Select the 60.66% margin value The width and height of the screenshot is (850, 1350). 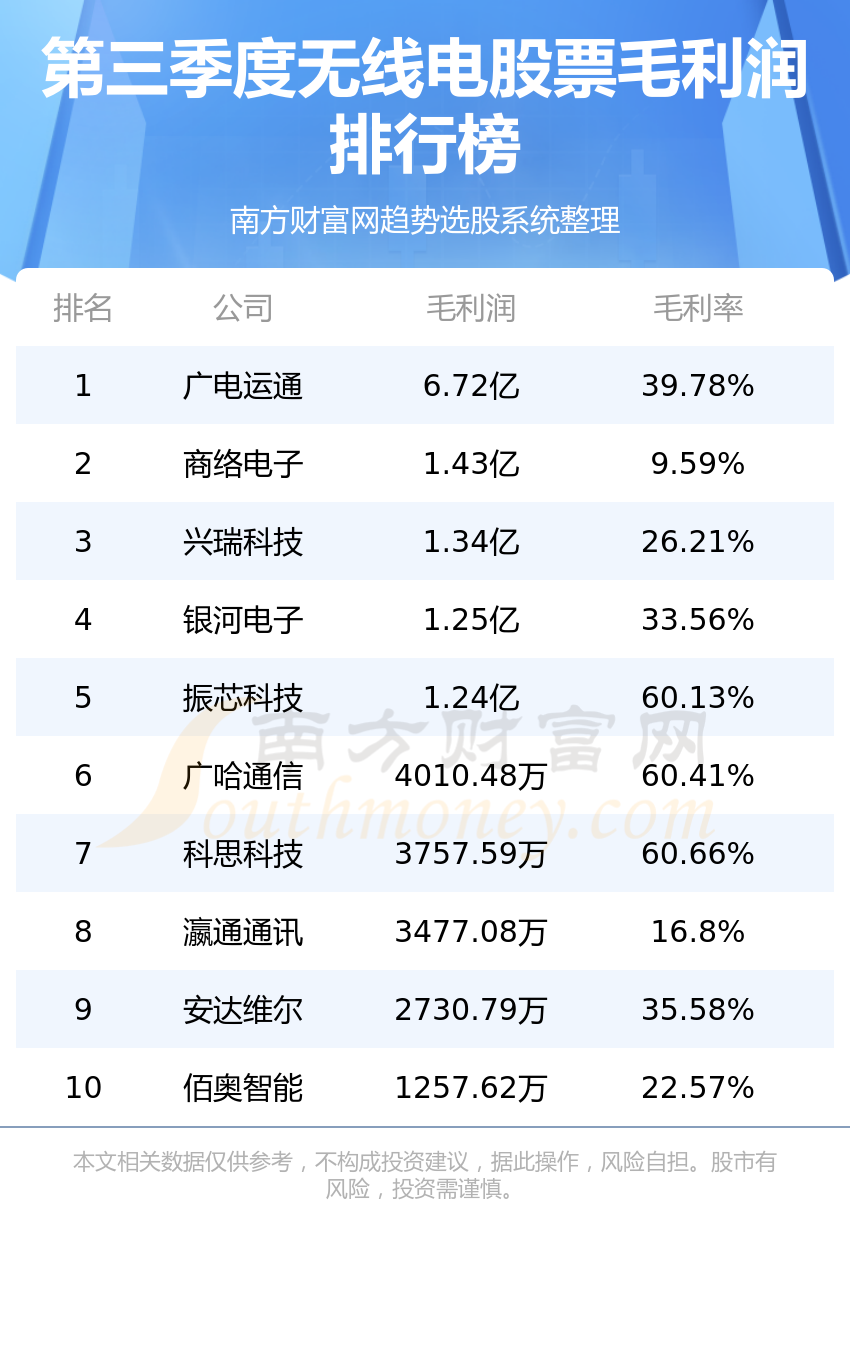click(698, 854)
